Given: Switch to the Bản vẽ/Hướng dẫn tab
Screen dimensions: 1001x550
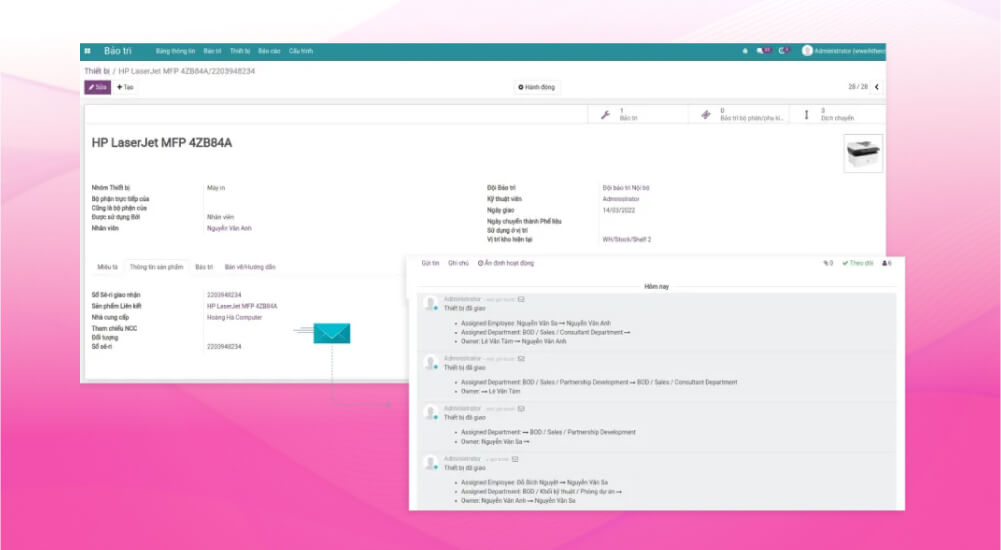Looking at the screenshot, I should [x=250, y=267].
